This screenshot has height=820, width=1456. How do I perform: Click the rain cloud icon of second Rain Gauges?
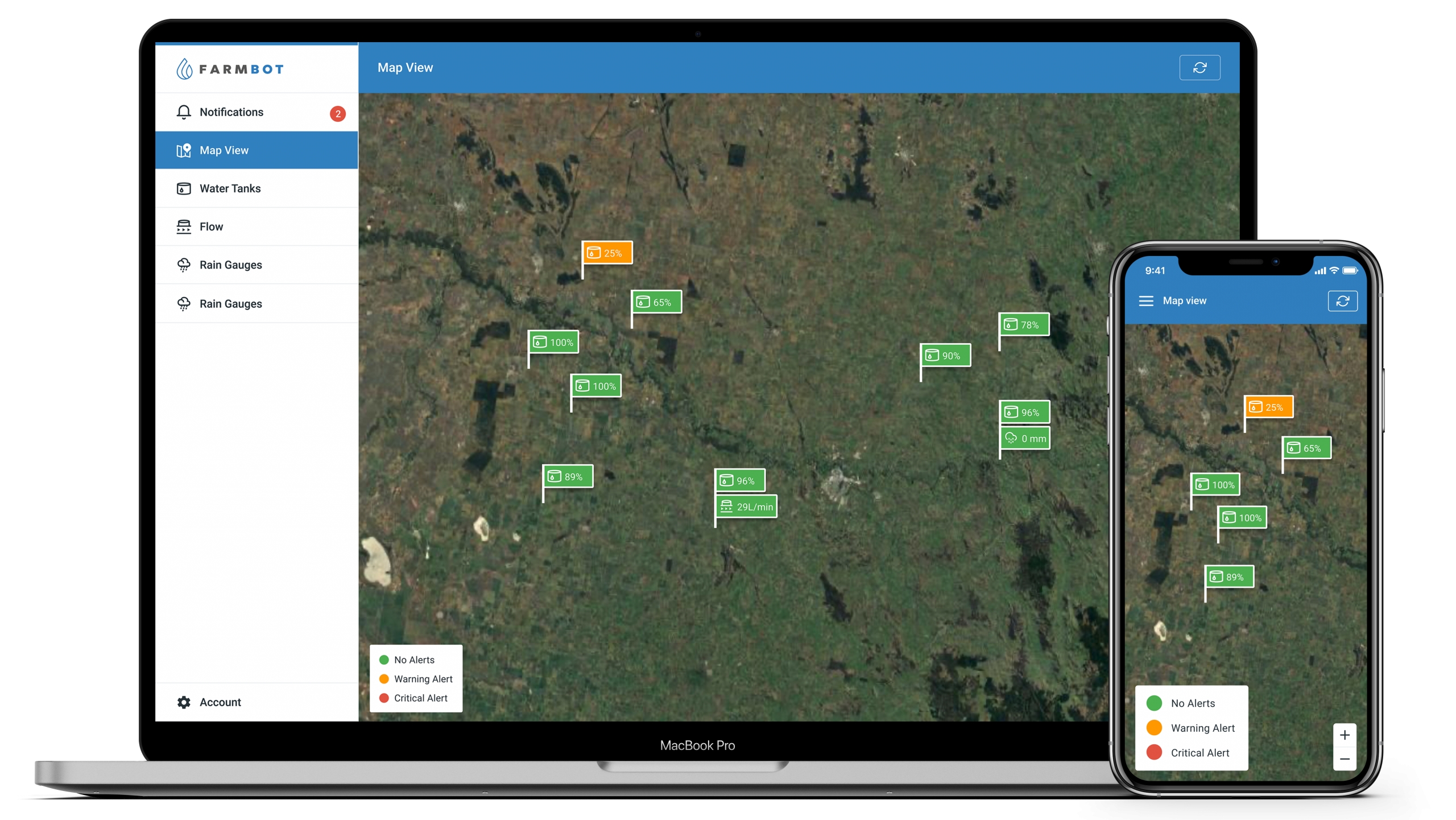(184, 304)
